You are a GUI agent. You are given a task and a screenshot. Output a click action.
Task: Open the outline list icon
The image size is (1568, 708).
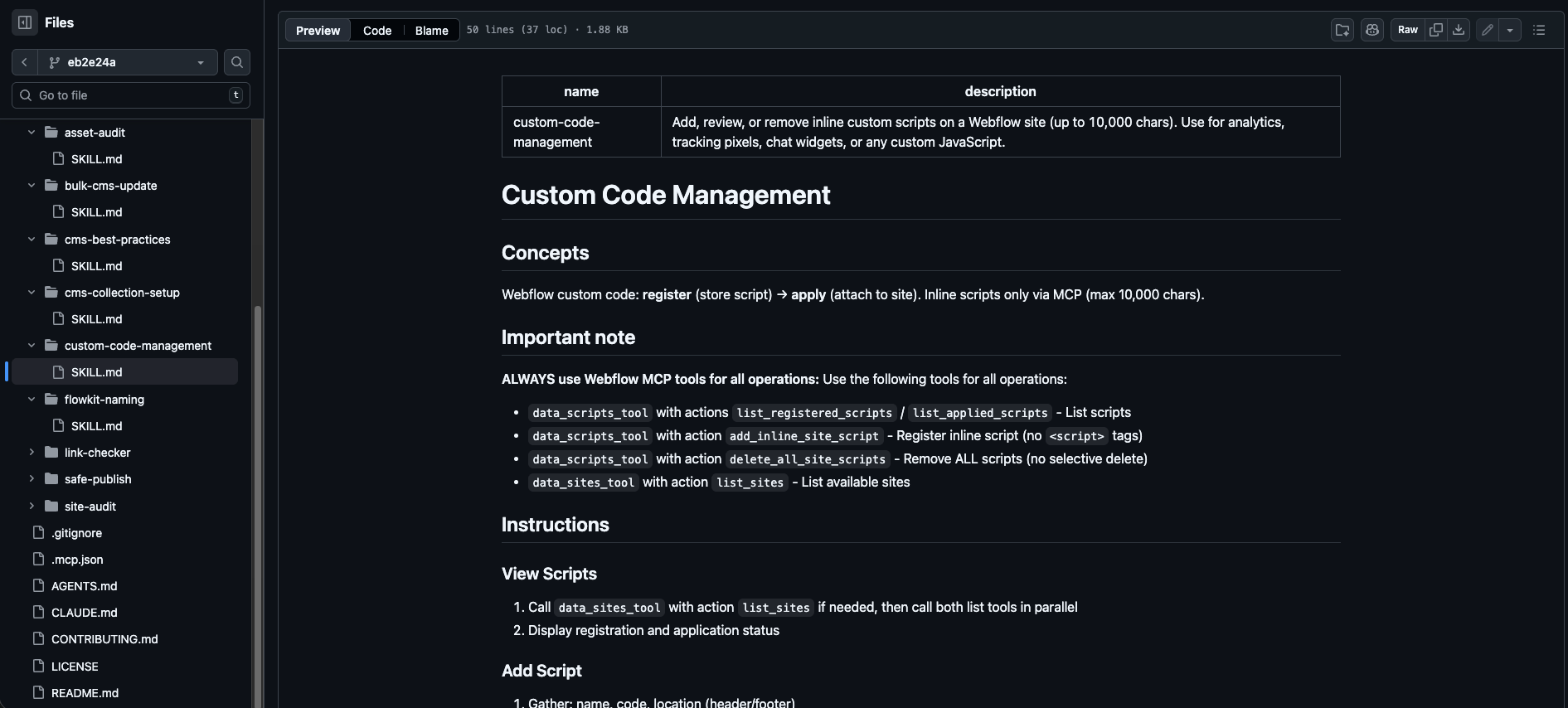[1539, 30]
